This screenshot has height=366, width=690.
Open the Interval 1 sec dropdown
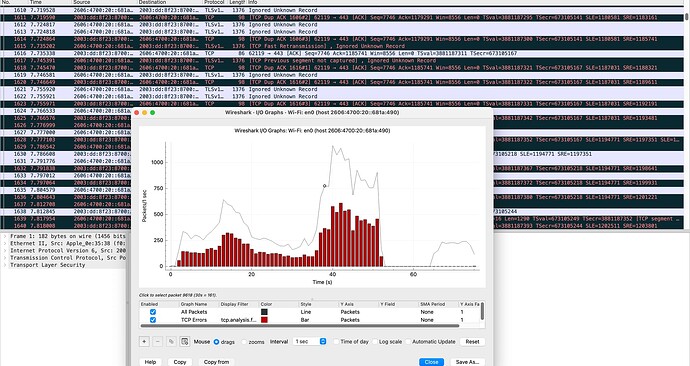310,341
